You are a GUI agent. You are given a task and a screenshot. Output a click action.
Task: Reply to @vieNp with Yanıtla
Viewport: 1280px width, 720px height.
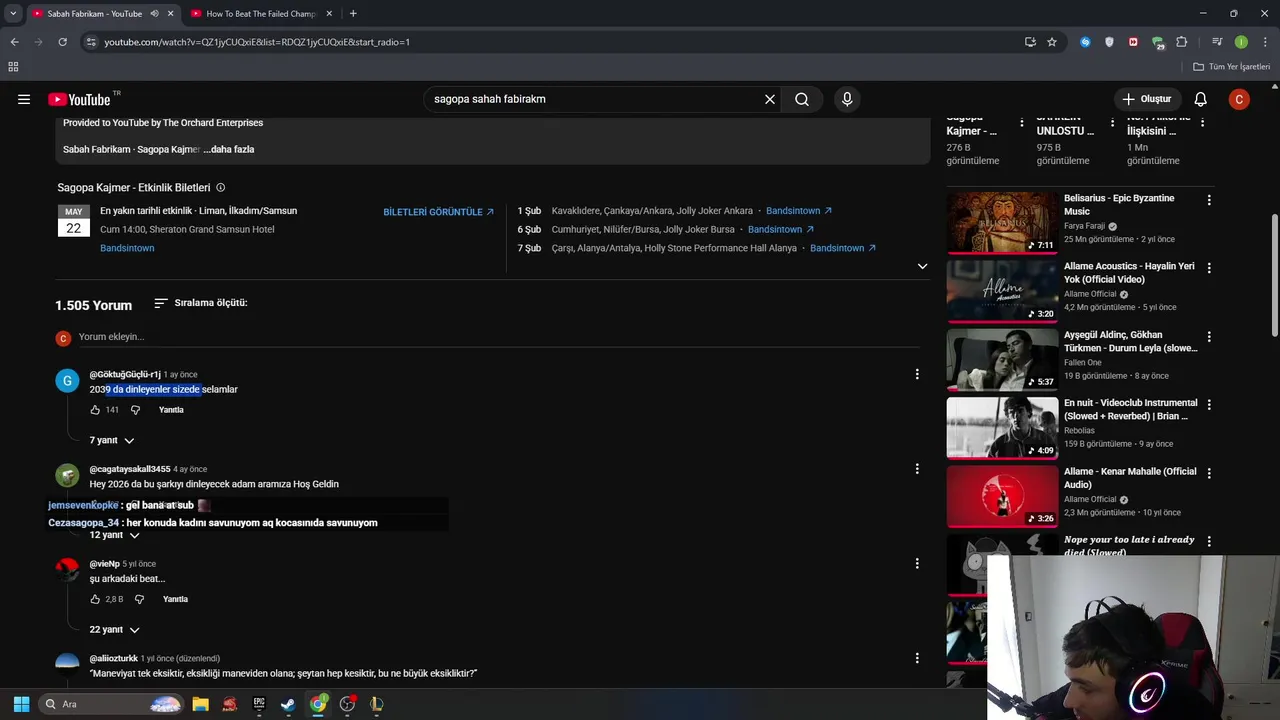tap(175, 599)
